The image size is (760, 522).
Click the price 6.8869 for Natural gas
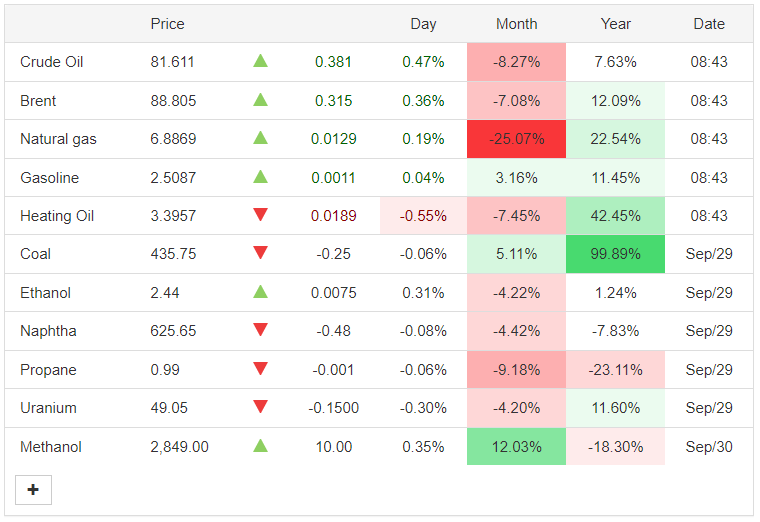point(173,139)
